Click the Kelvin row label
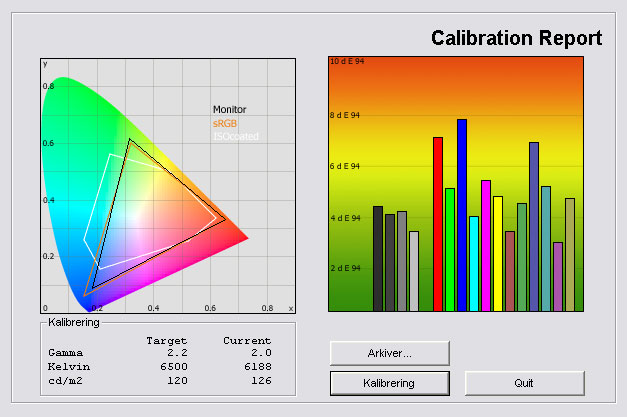Image resolution: width=627 pixels, height=417 pixels. point(69,367)
